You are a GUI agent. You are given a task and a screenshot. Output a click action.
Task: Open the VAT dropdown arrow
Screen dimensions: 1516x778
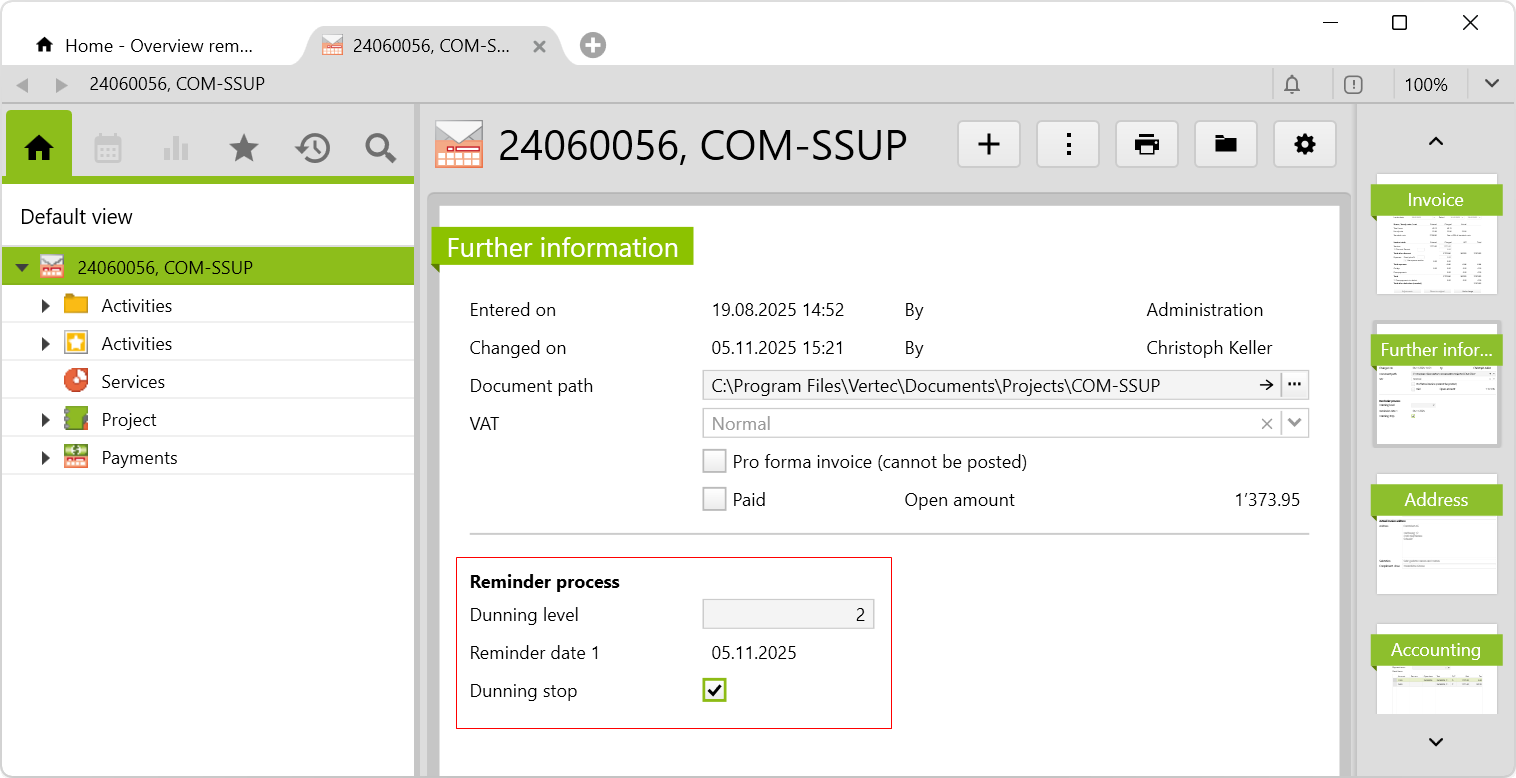(x=1295, y=424)
